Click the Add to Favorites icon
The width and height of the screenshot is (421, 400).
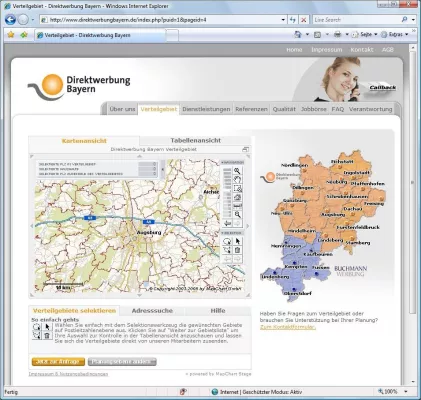(x=24, y=35)
